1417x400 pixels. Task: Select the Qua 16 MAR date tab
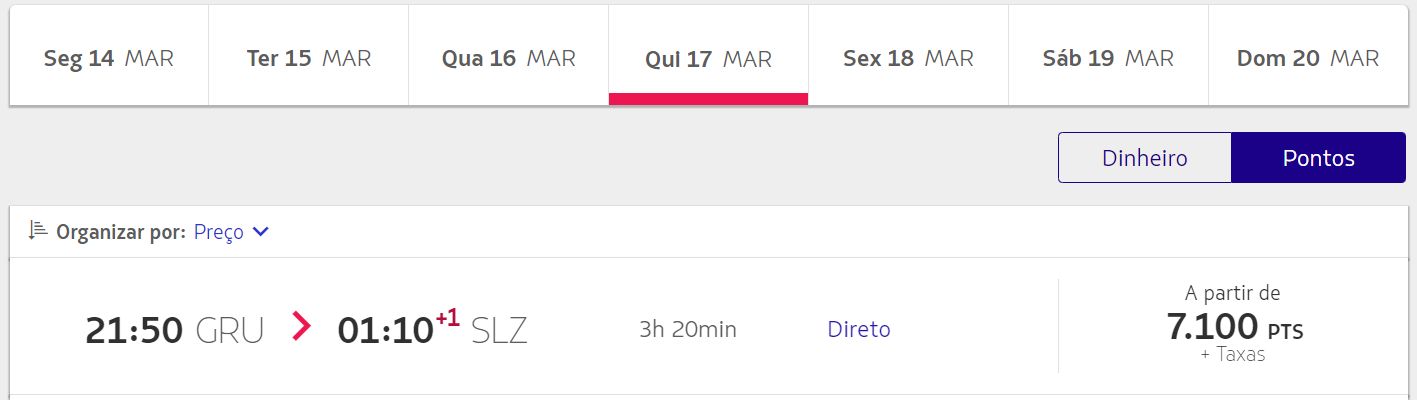tap(509, 56)
